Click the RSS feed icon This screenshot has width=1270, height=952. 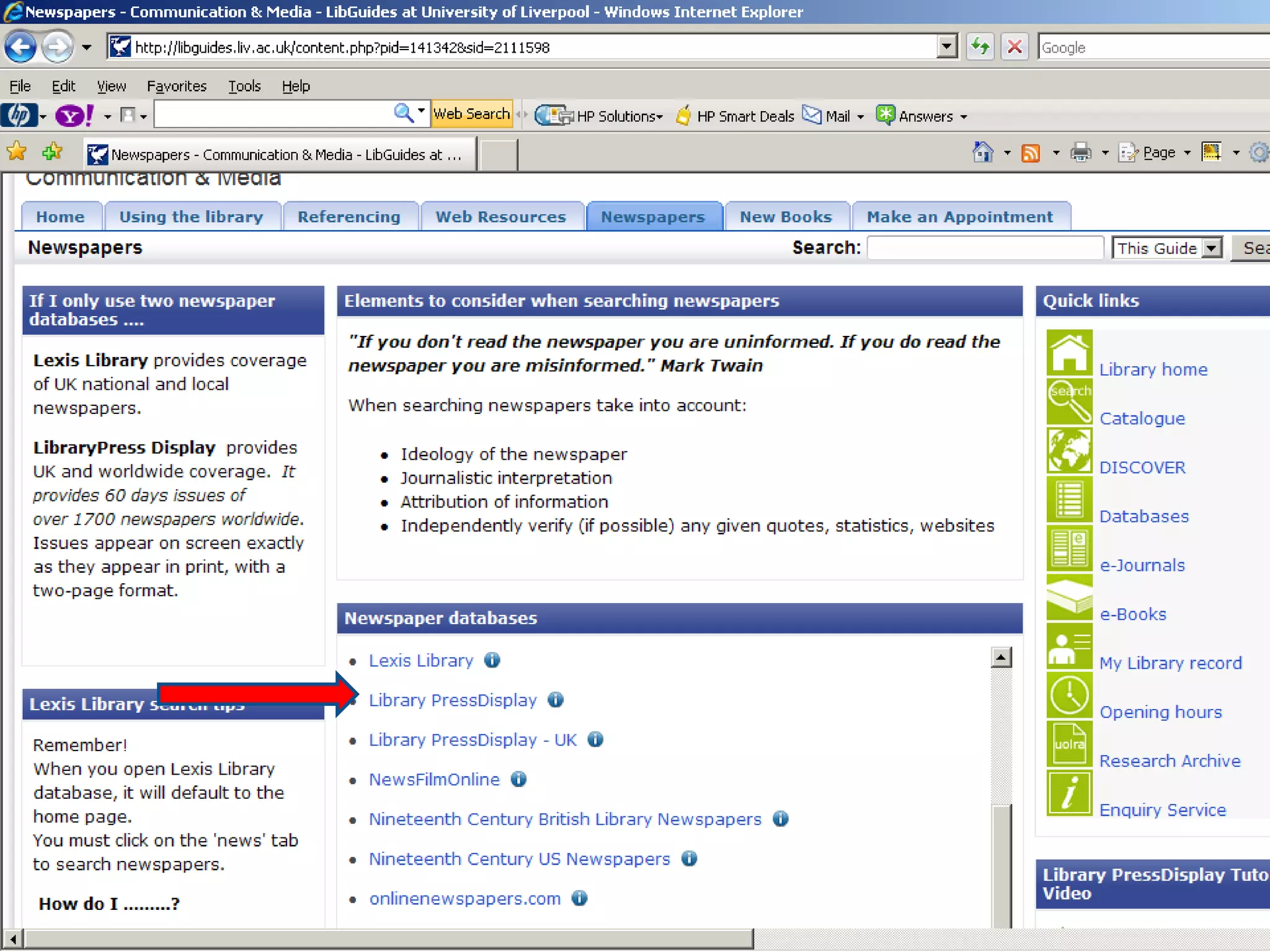1030,152
